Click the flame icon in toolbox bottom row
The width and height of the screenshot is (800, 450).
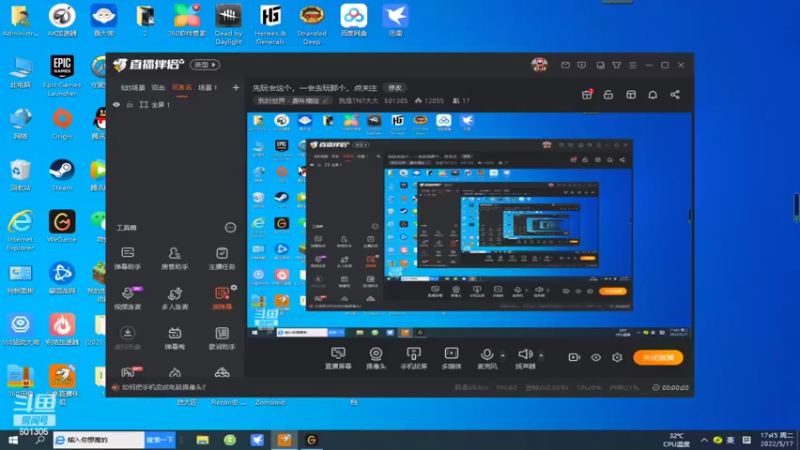[x=174, y=372]
